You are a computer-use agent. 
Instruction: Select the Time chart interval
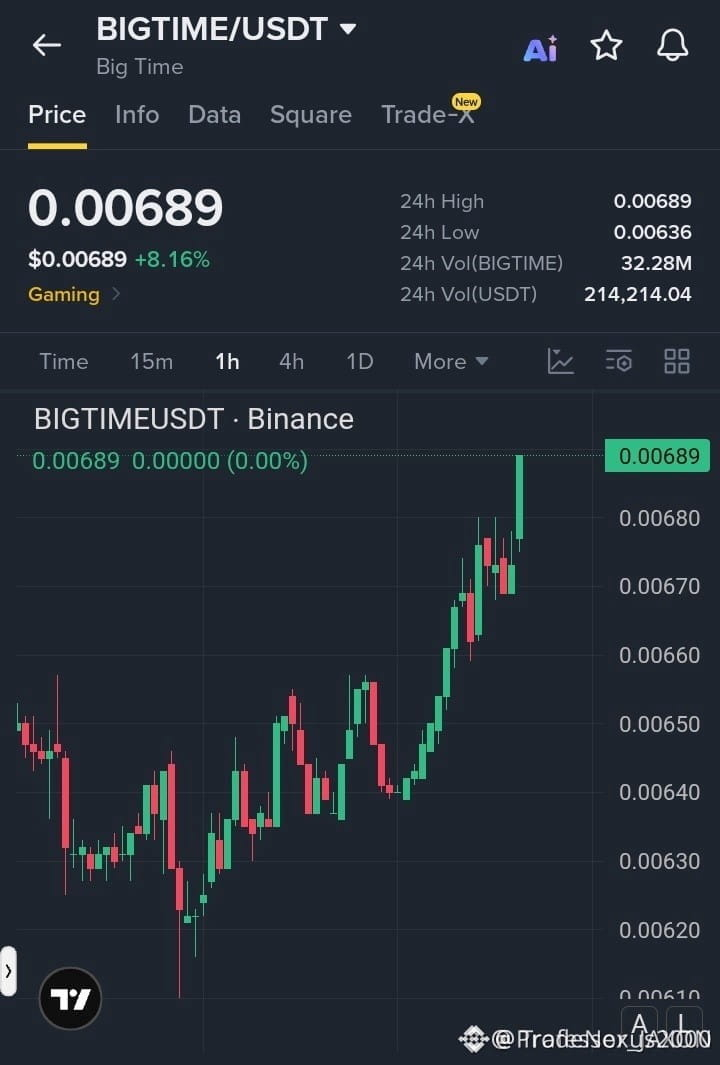(x=64, y=361)
